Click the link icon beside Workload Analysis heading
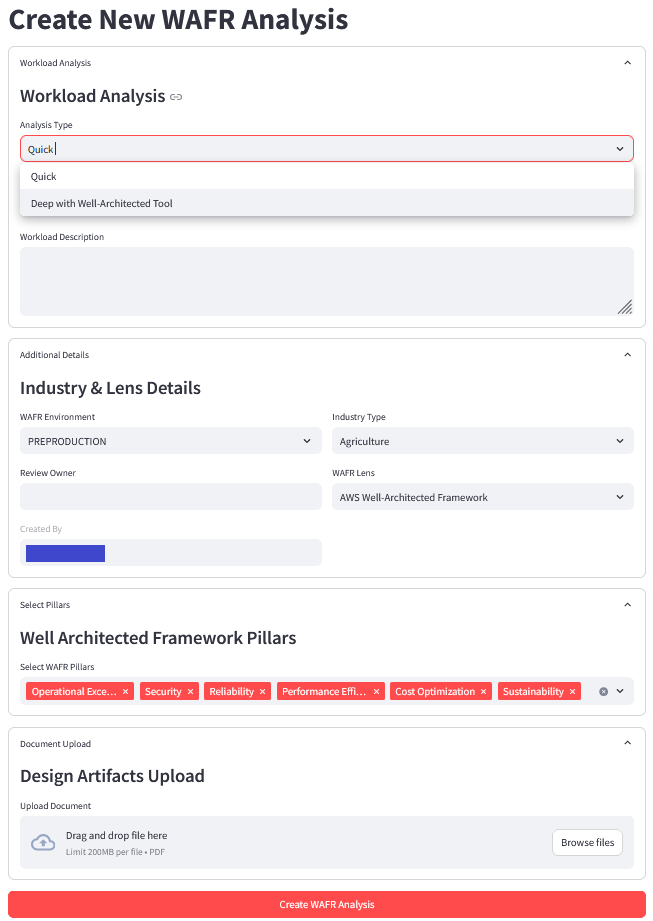This screenshot has height=921, width=653. tap(176, 97)
